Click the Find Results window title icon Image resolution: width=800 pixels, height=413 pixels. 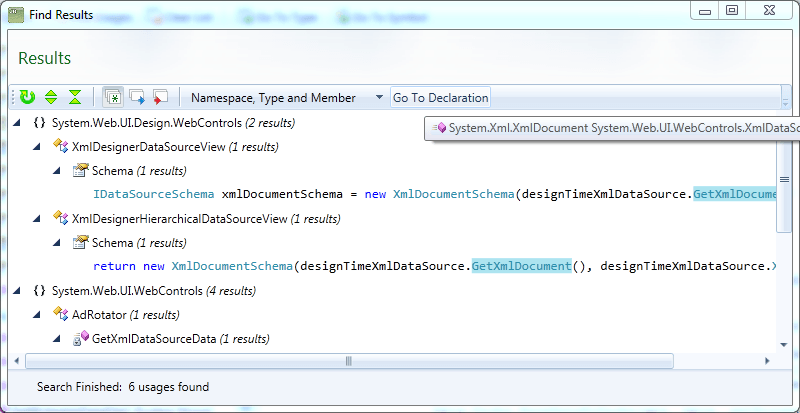17,15
